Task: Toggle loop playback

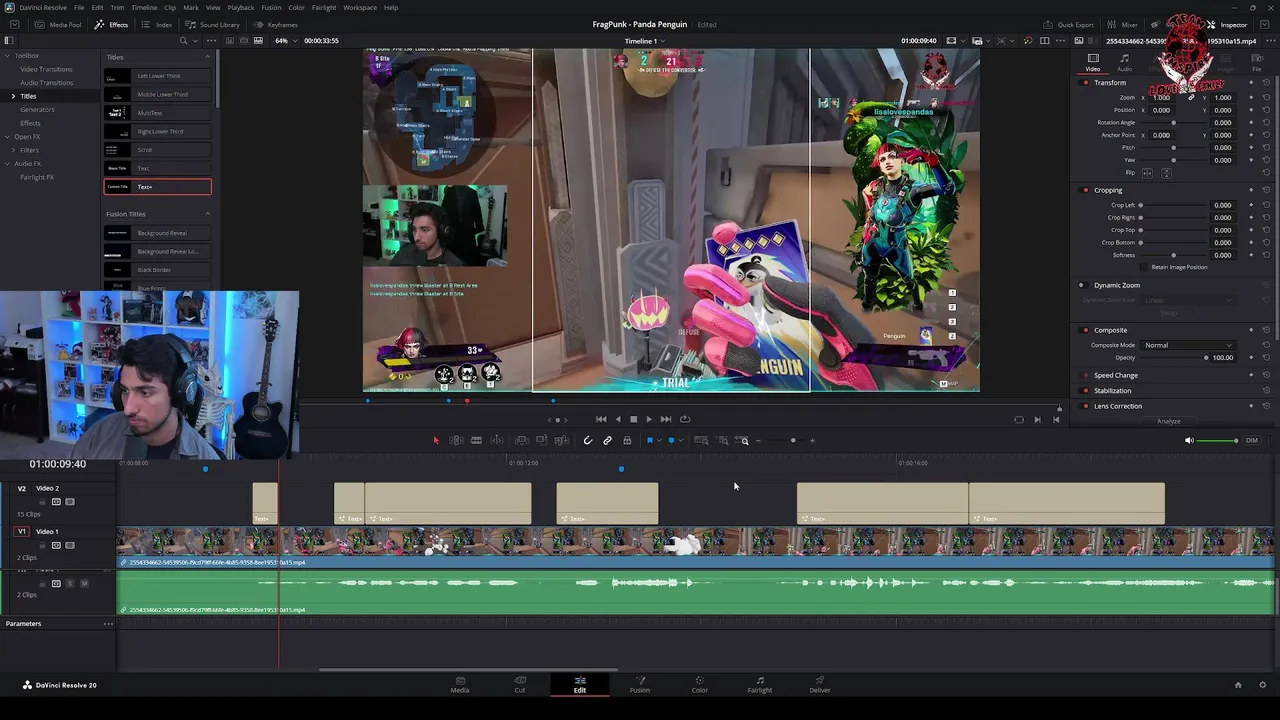Action: pos(685,419)
